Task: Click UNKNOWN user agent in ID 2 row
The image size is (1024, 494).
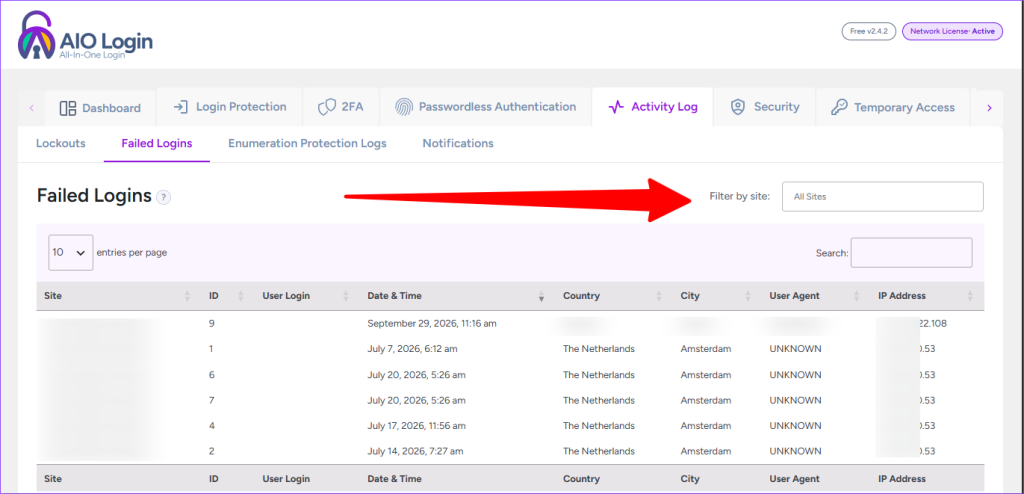Action: click(795, 451)
